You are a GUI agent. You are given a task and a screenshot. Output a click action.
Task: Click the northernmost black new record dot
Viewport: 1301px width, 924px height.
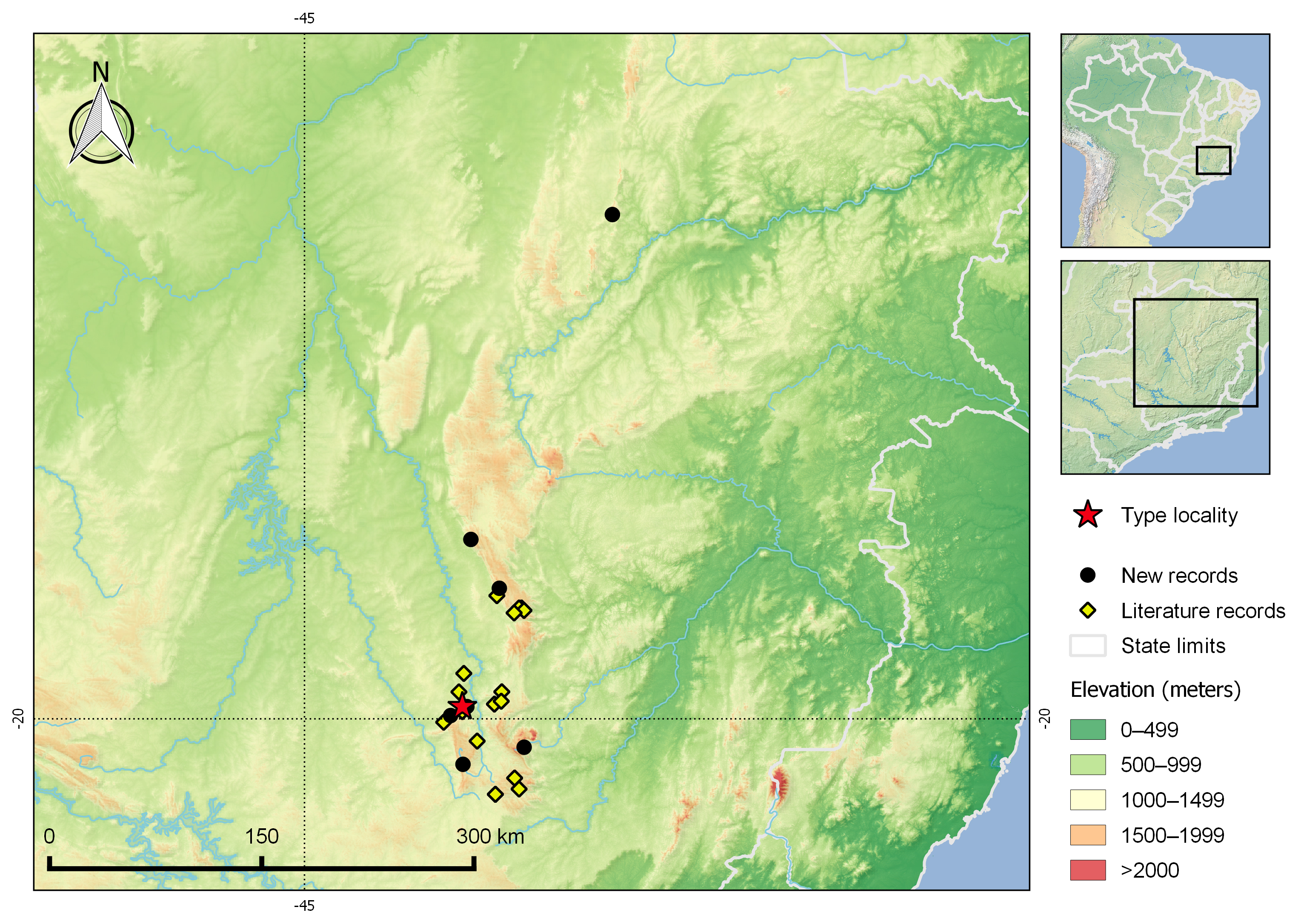point(612,214)
